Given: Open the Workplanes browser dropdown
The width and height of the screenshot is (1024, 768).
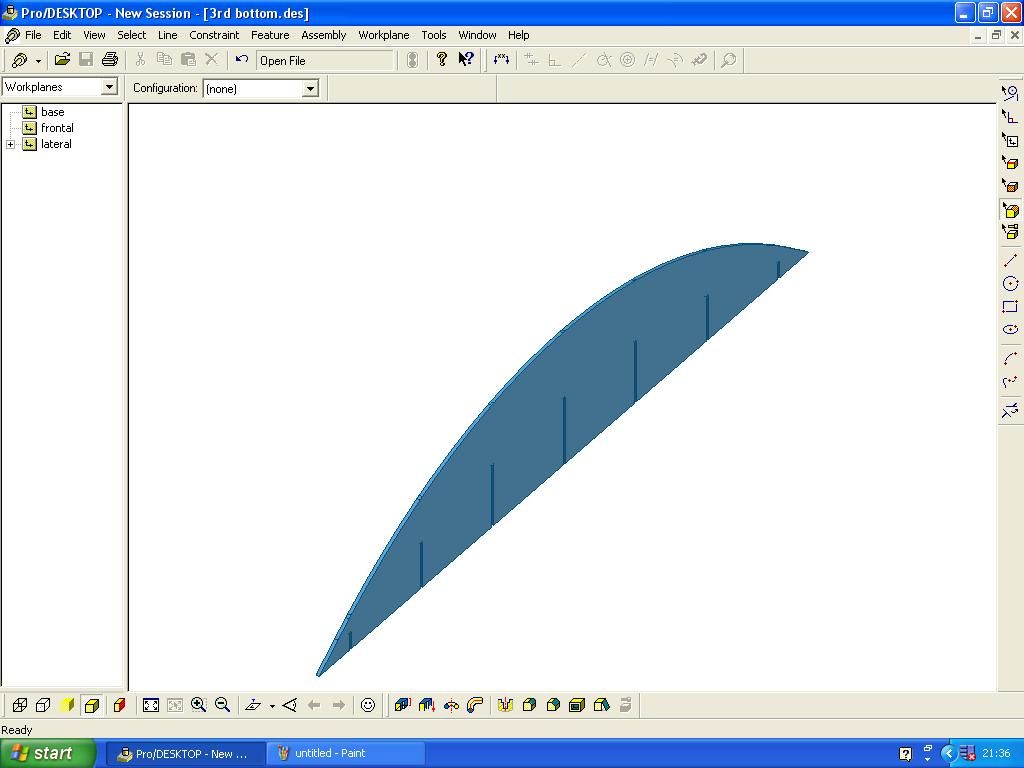Looking at the screenshot, I should 110,87.
